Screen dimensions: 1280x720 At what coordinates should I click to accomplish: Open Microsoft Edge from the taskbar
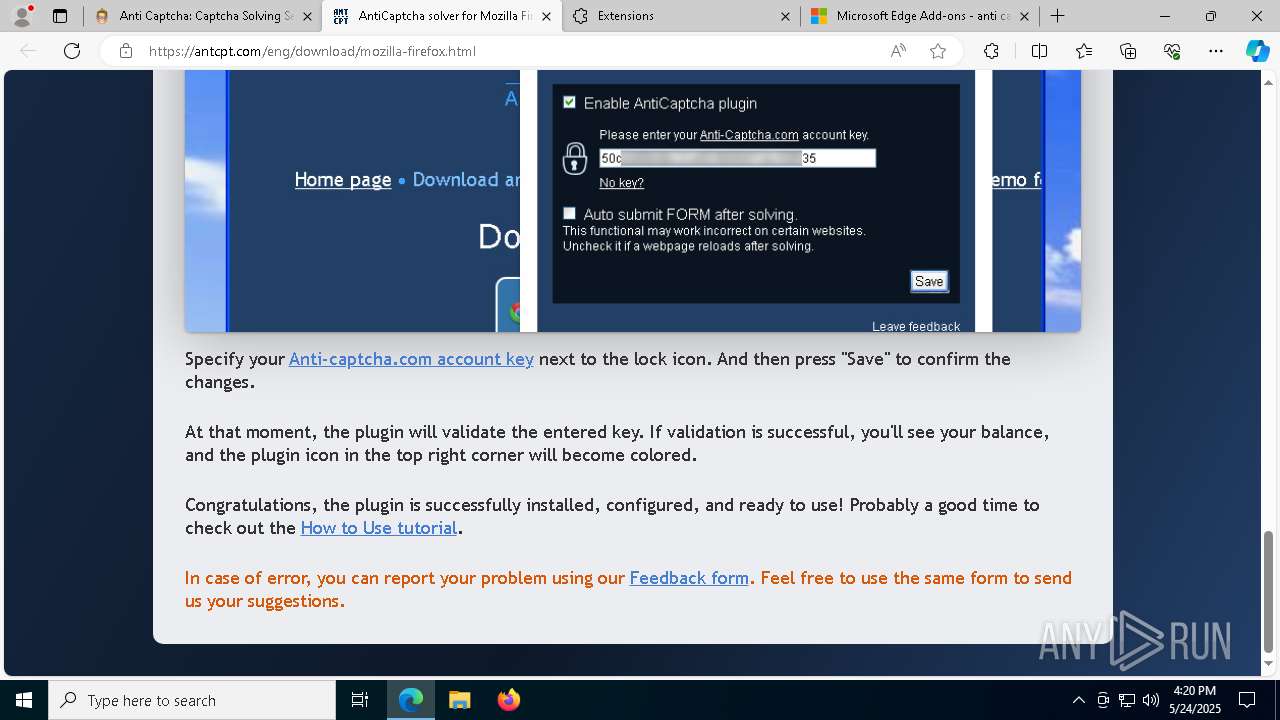[x=411, y=700]
